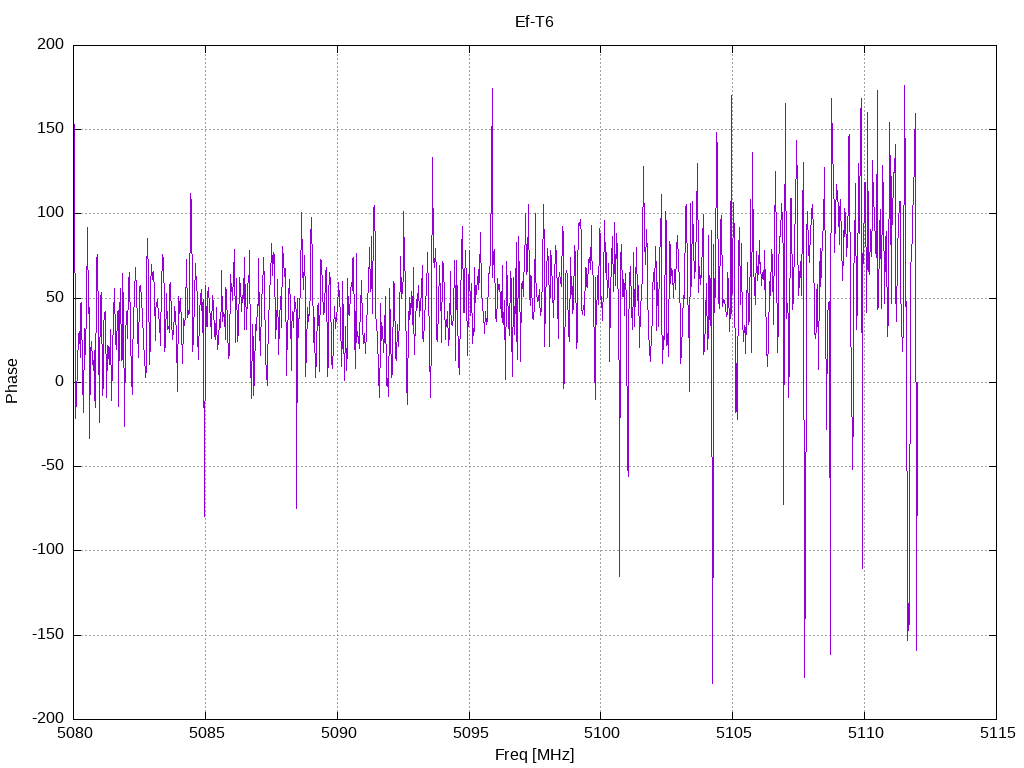This screenshot has height=768, width=1024.
Task: Click x-axis tick label 5085
Action: (206, 733)
